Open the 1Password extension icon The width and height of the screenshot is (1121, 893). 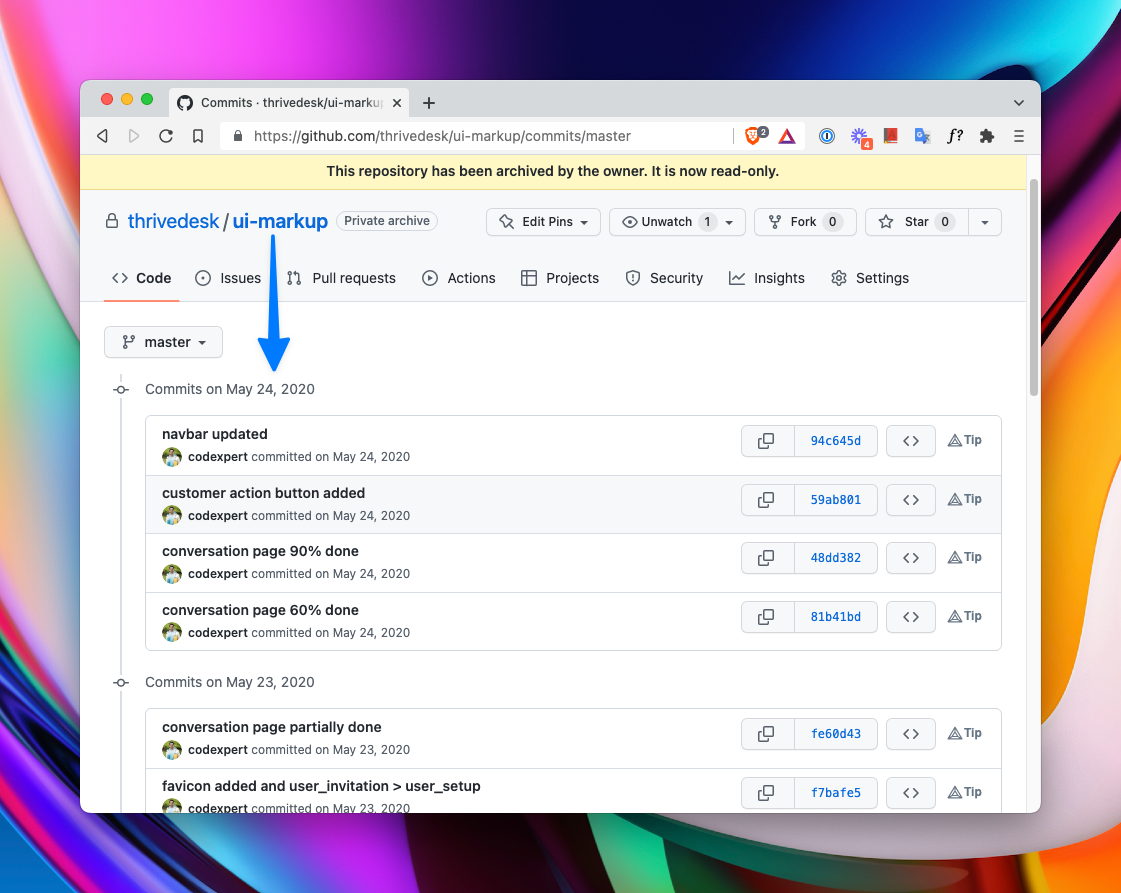click(x=826, y=136)
